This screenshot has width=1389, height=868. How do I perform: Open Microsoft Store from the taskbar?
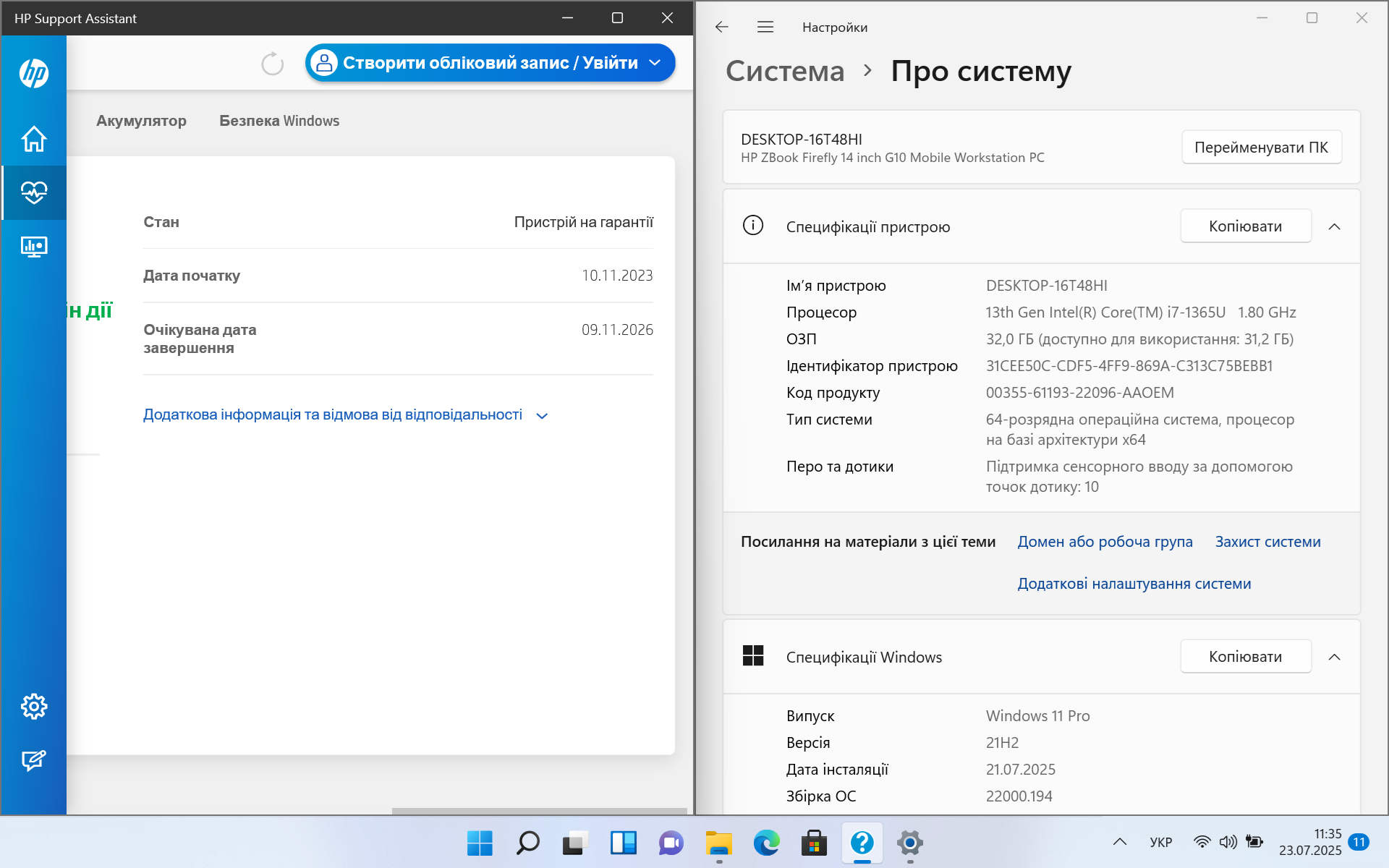814,843
